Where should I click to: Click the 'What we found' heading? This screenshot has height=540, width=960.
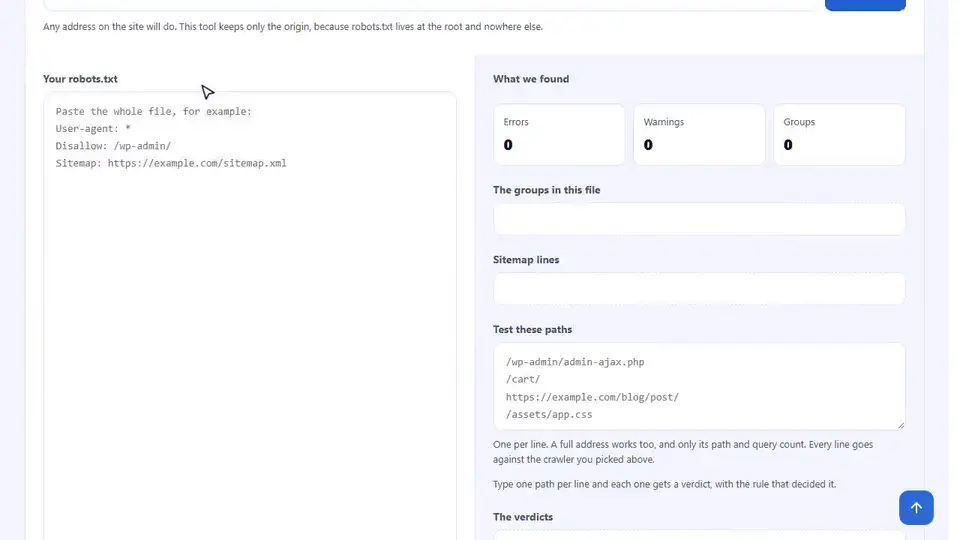pos(531,79)
